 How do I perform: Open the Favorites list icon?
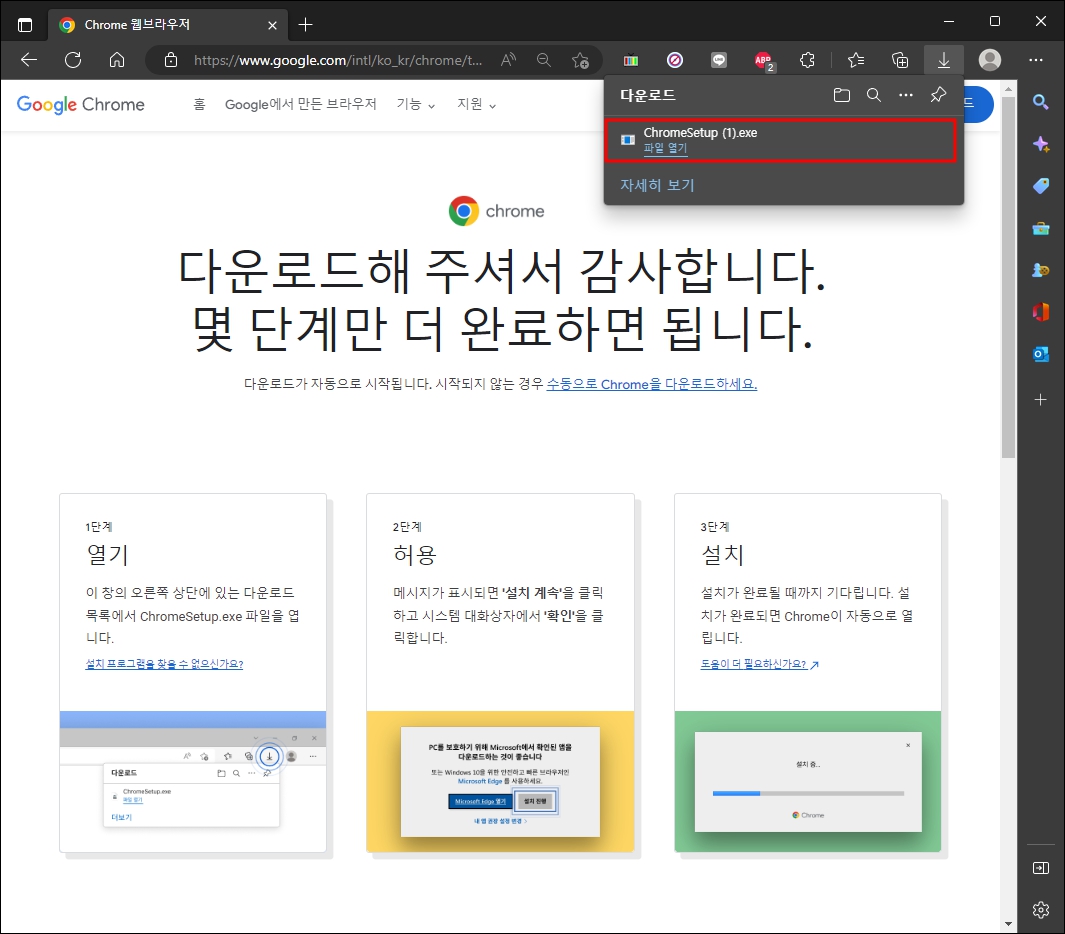[x=856, y=60]
